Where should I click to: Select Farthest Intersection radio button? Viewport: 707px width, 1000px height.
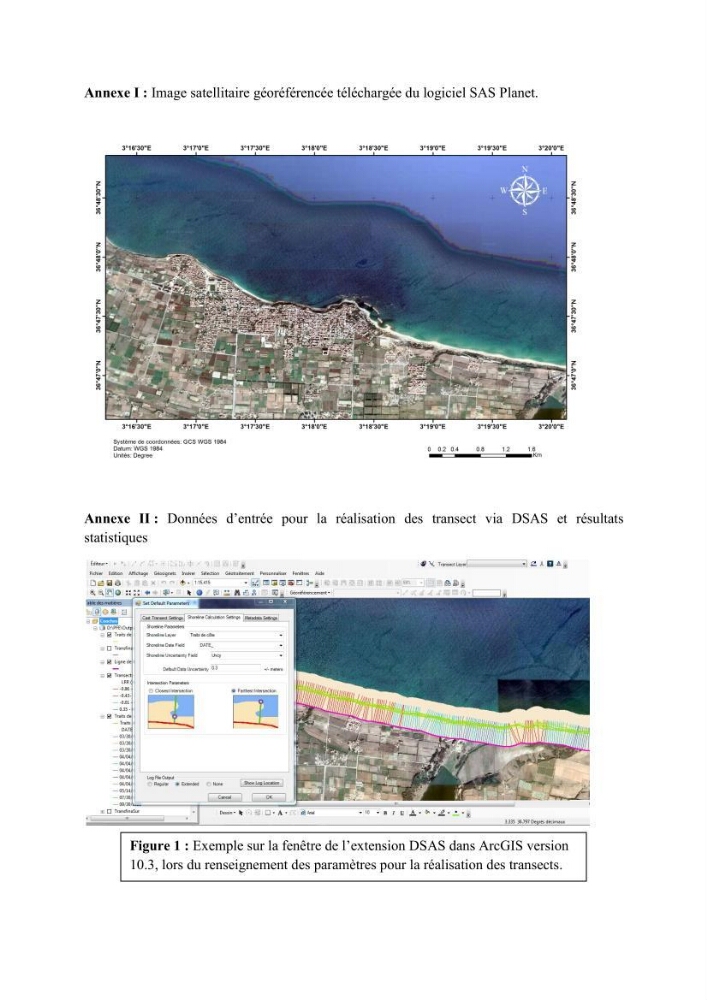click(x=234, y=691)
